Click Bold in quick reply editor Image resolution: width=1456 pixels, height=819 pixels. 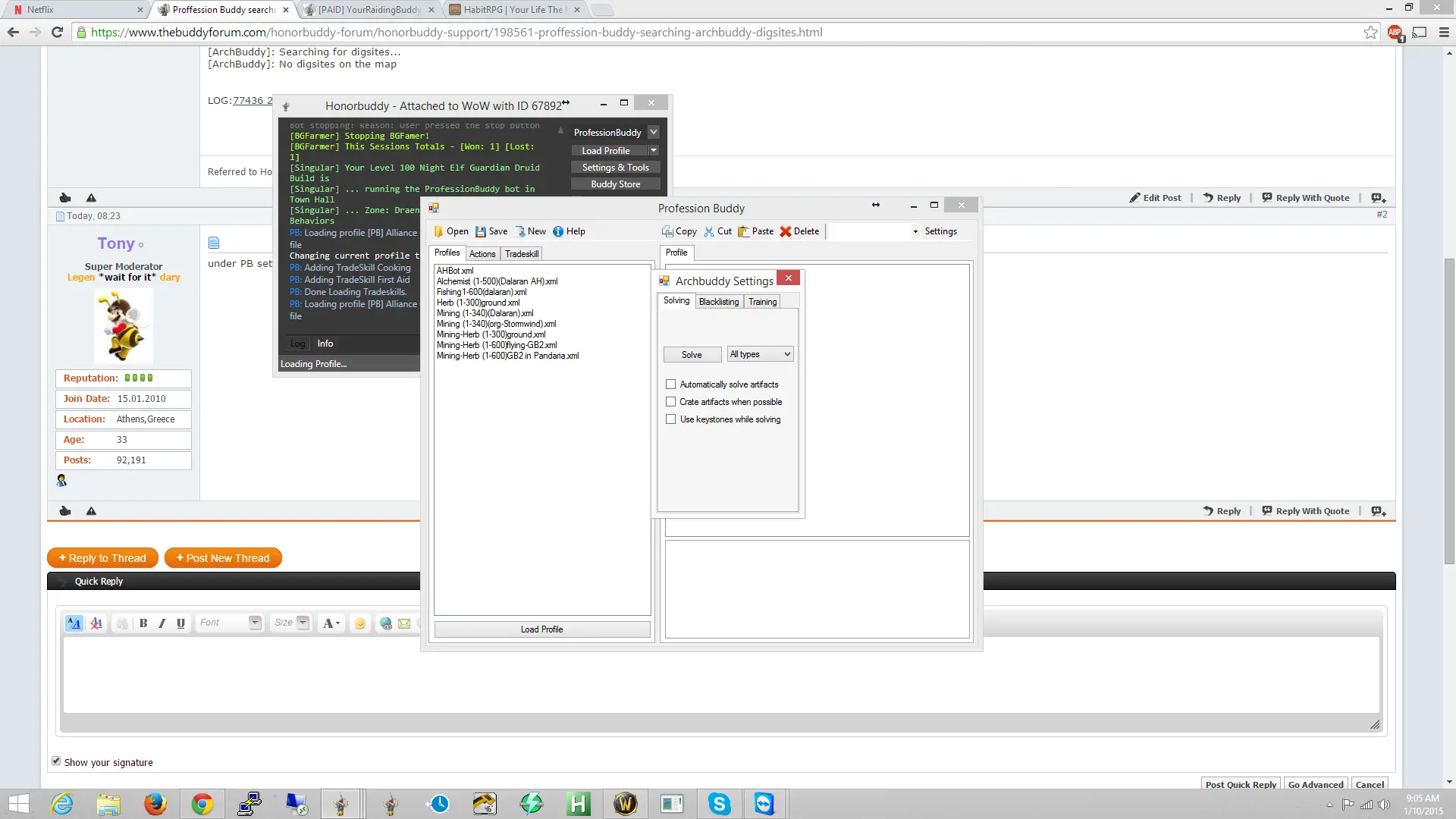tap(143, 623)
